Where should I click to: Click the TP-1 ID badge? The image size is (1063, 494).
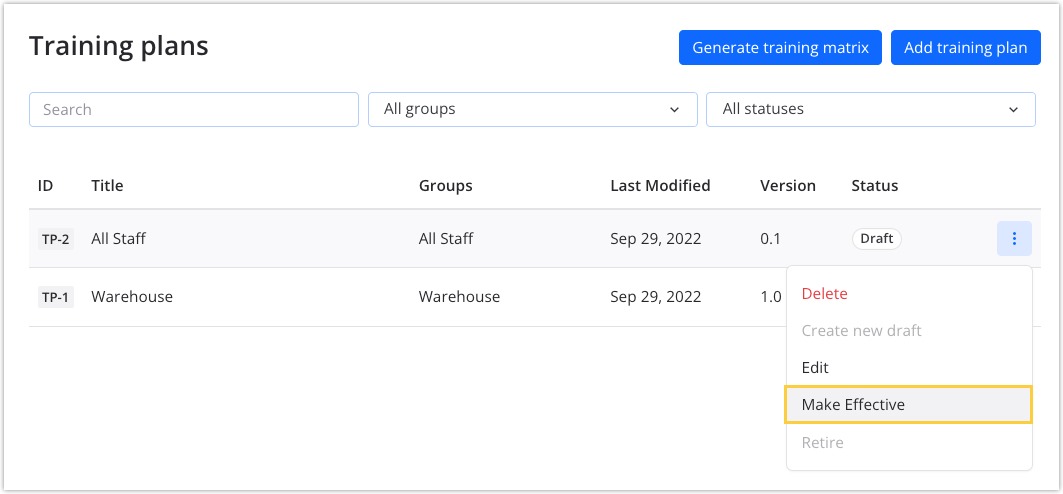click(56, 297)
